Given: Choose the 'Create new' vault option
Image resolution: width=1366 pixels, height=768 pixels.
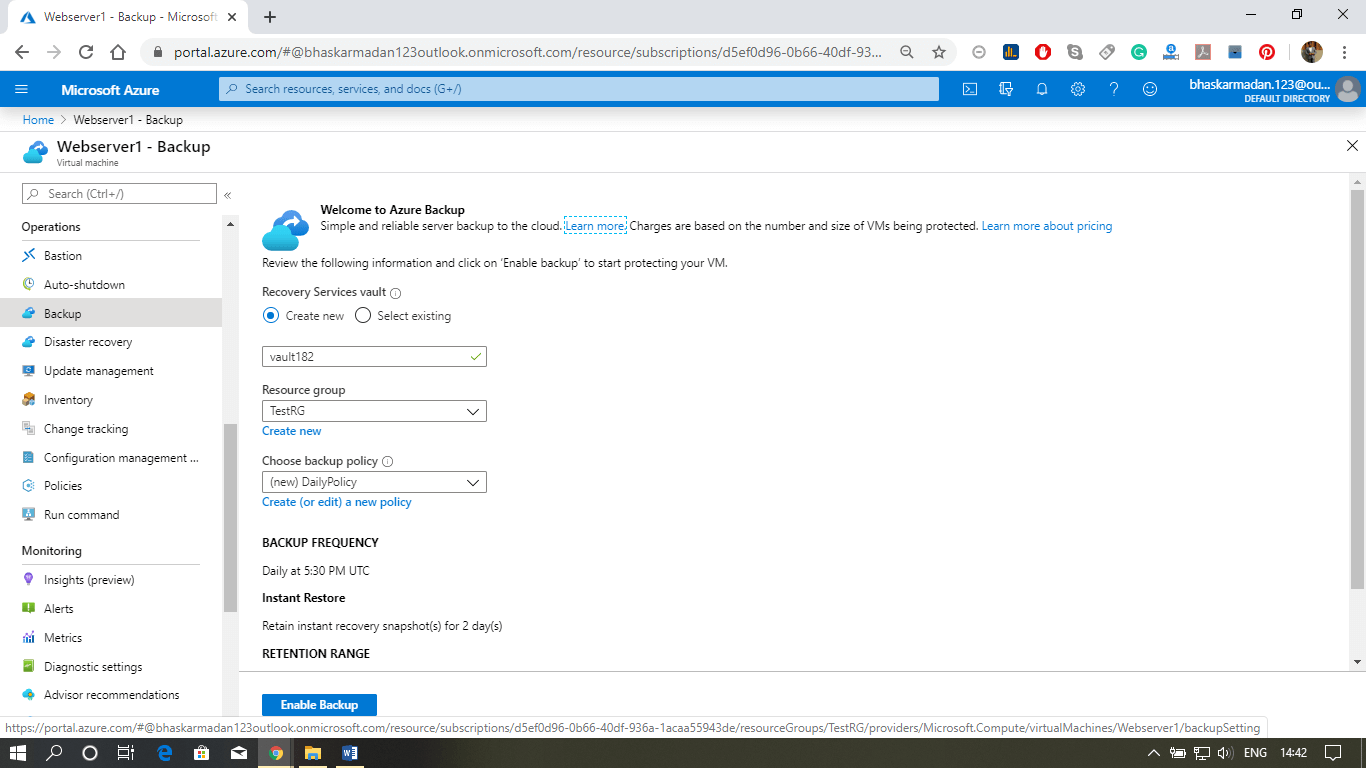Looking at the screenshot, I should point(269,315).
